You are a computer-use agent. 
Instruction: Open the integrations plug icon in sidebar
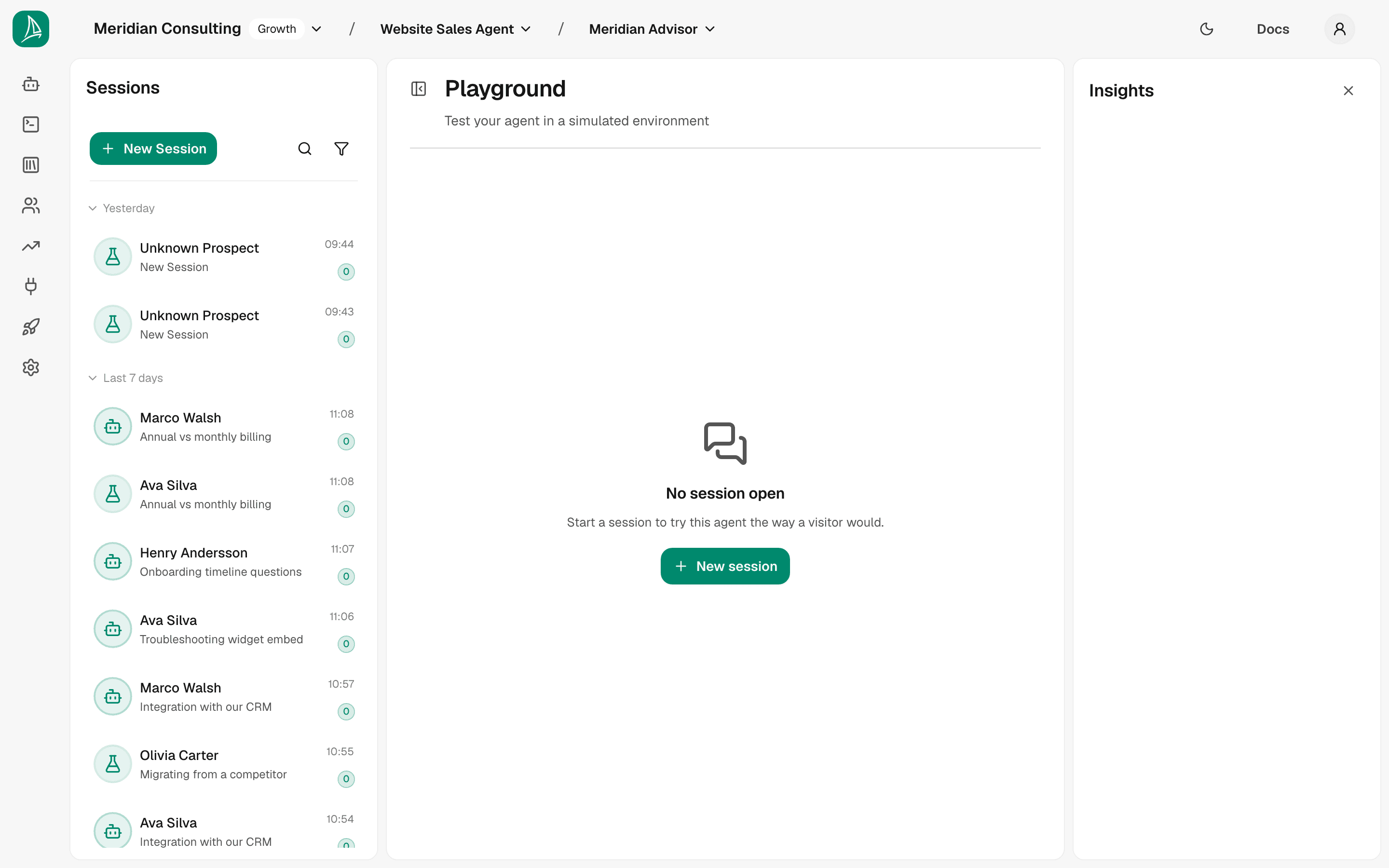(31, 286)
